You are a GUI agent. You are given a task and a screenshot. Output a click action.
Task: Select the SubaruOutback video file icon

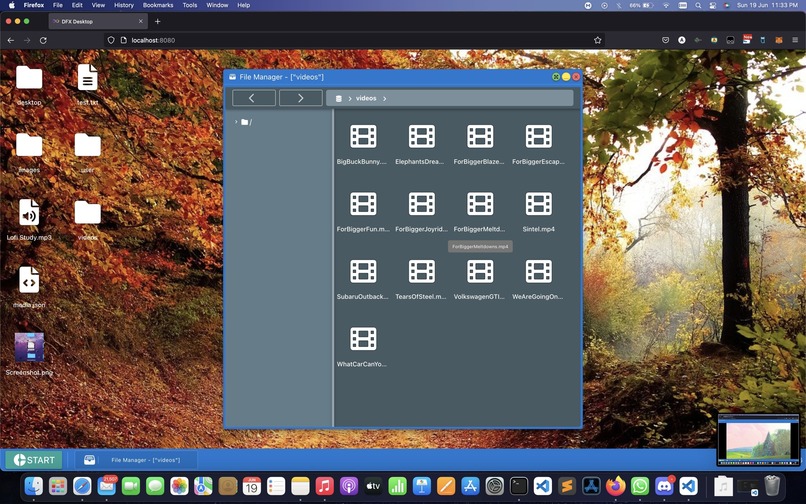pos(363,271)
